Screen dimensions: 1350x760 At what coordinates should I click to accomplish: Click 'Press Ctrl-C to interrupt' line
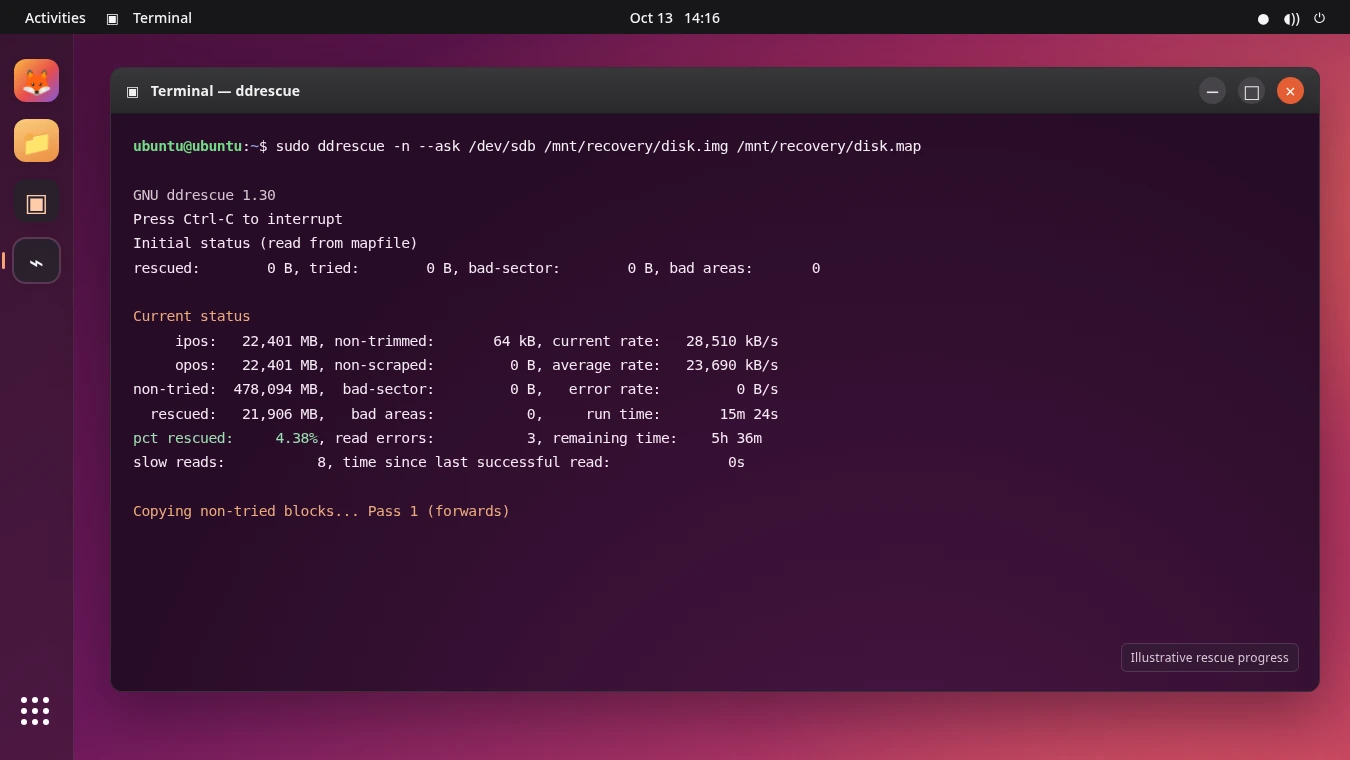coord(238,219)
